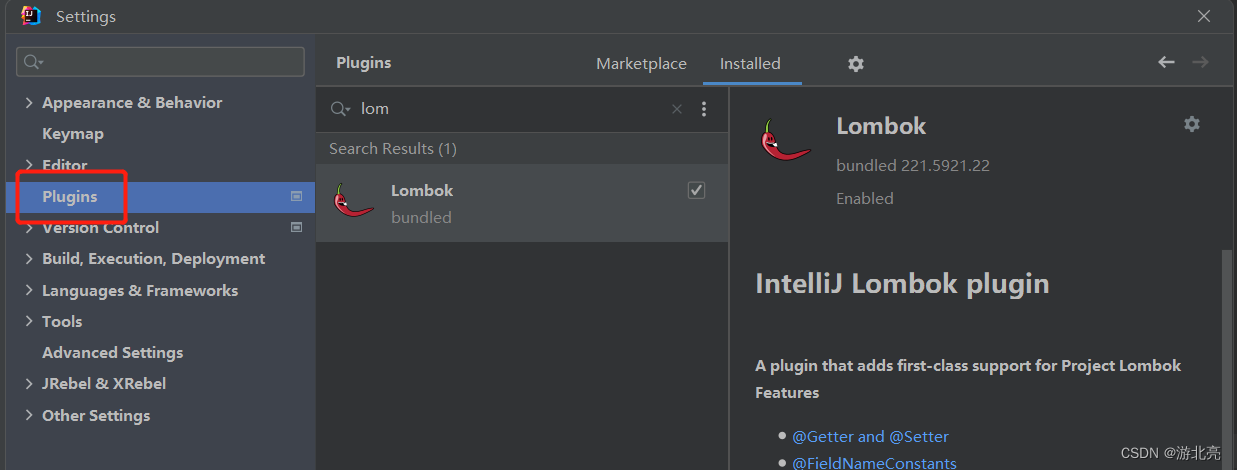Click the IntelliJ Lombok plugin heading
The height and width of the screenshot is (470, 1237).
902,284
